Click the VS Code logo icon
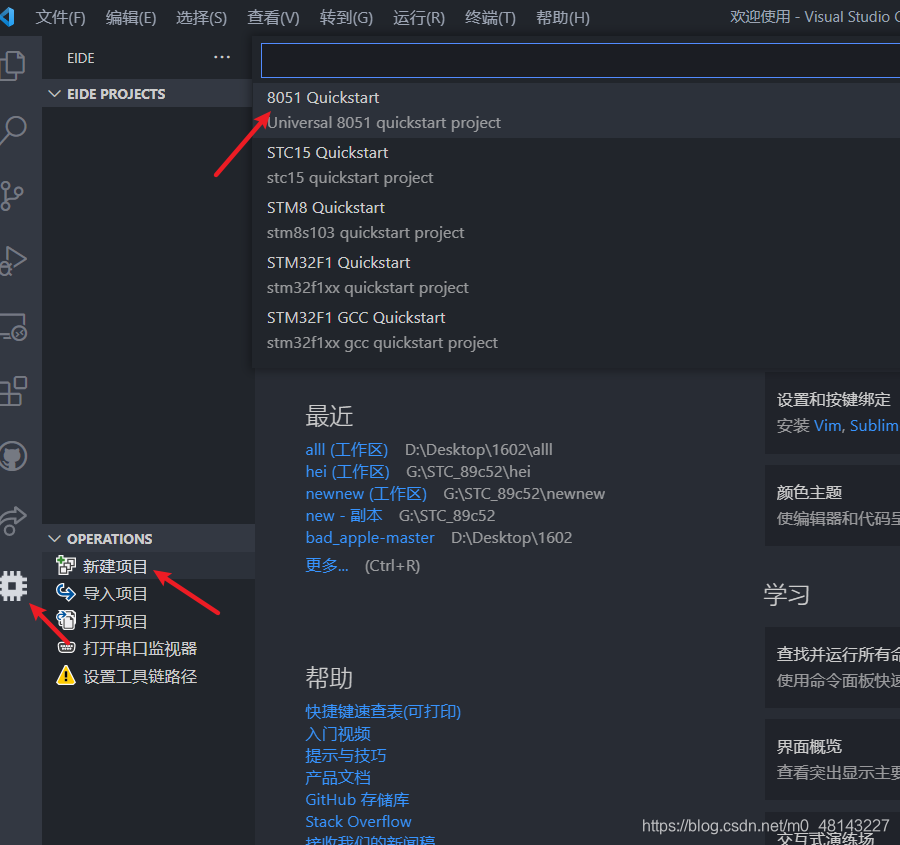Image resolution: width=900 pixels, height=845 pixels. pos(7,17)
